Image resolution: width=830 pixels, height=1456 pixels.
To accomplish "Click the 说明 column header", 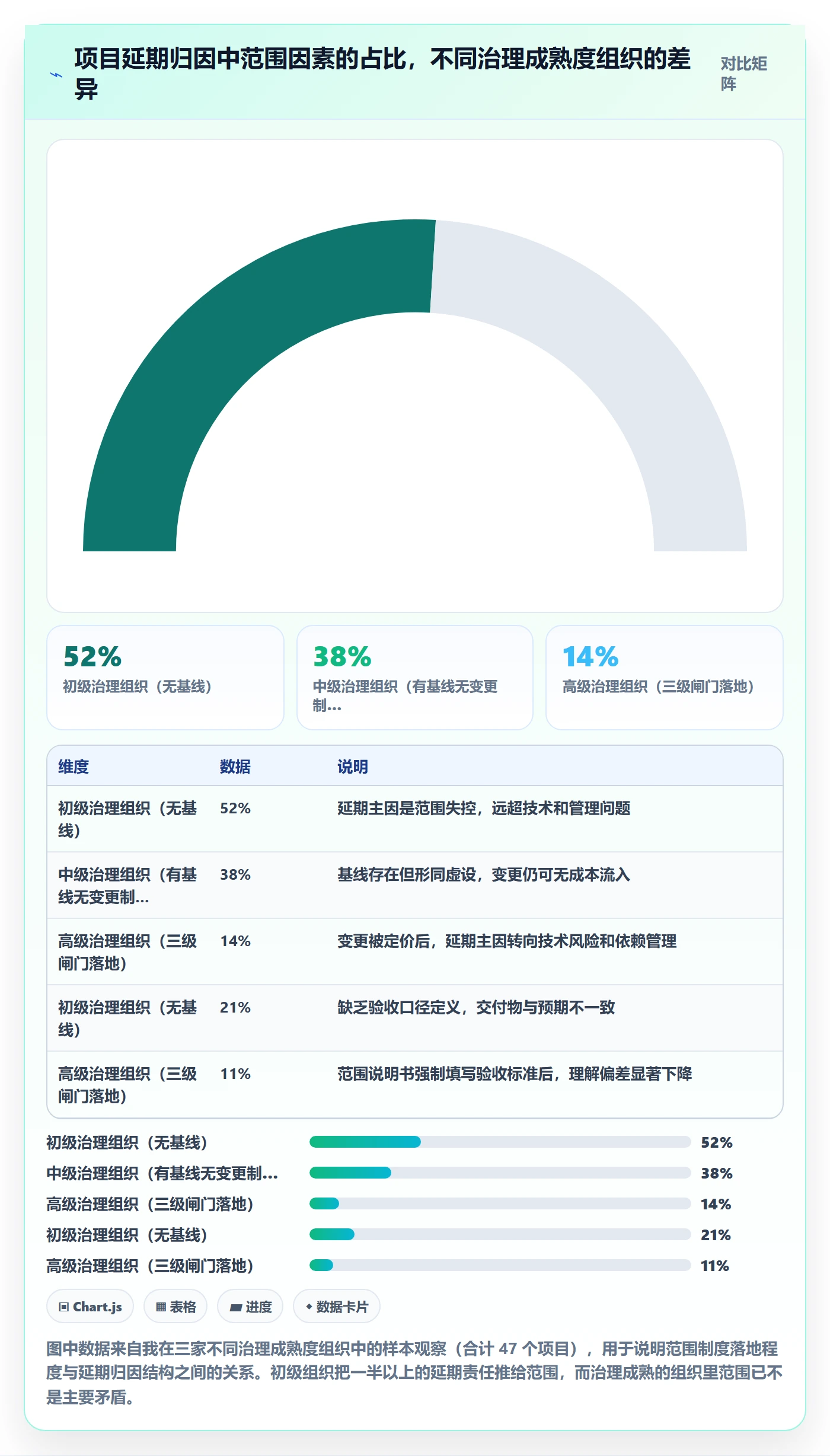I will 353,767.
